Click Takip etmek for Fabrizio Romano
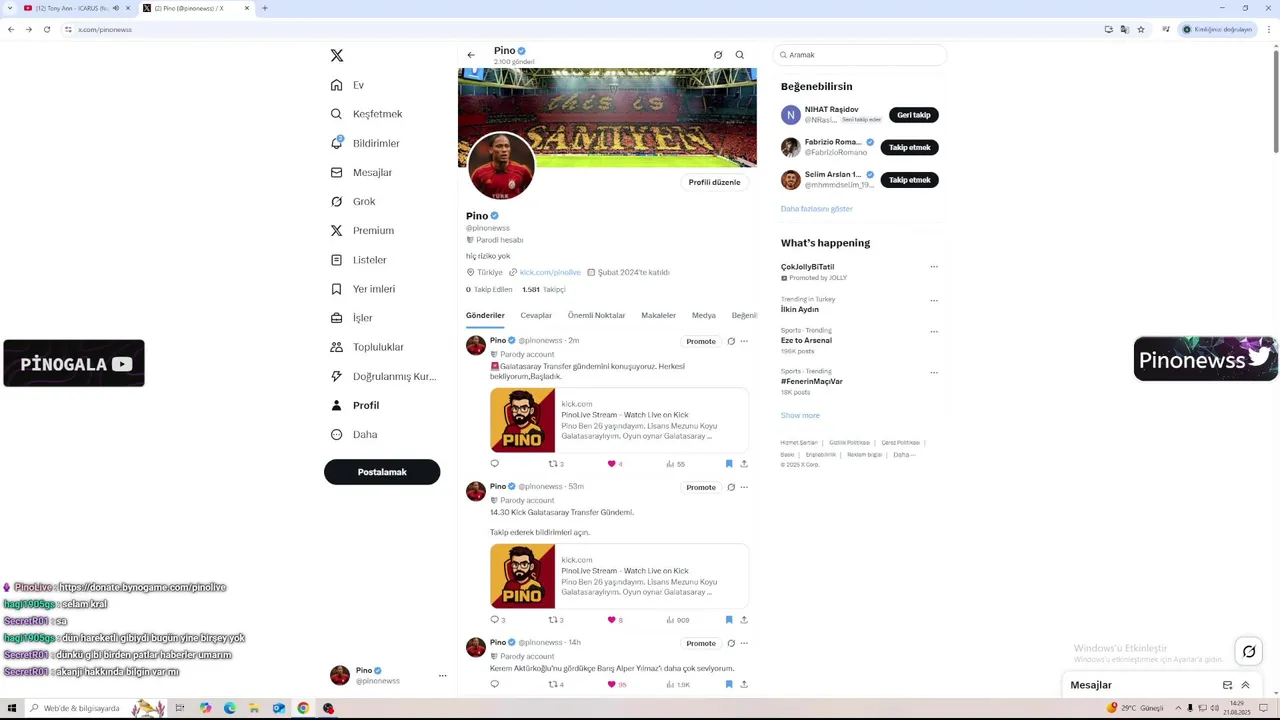The image size is (1280, 720). 910,147
